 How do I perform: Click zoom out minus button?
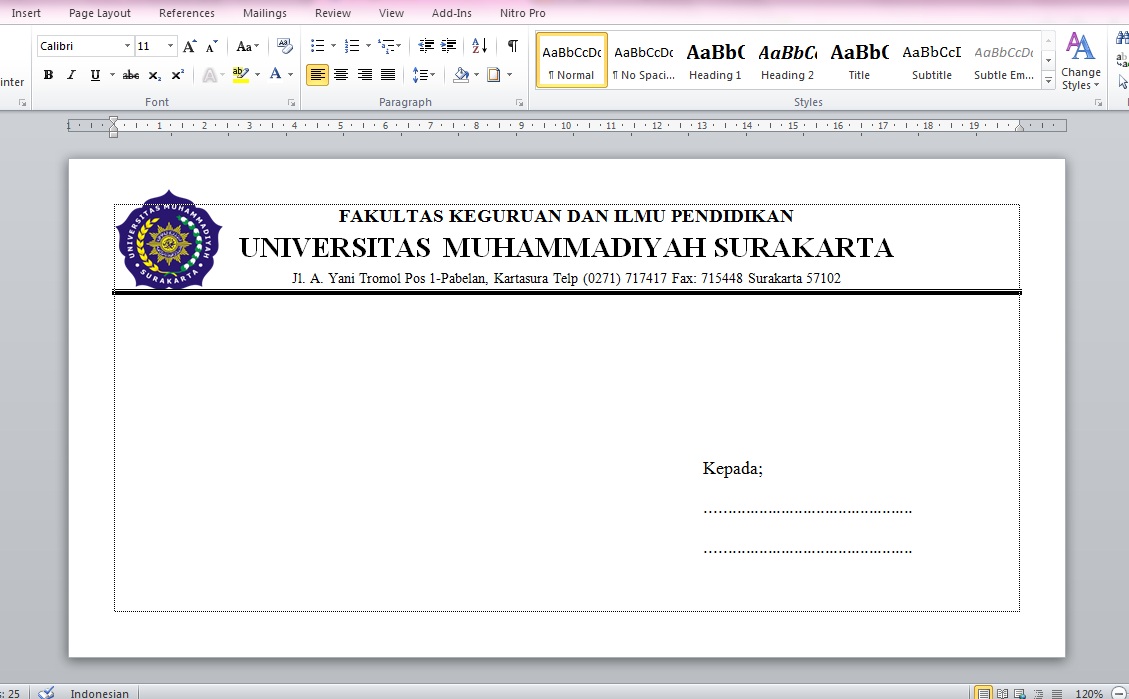coord(1120,693)
